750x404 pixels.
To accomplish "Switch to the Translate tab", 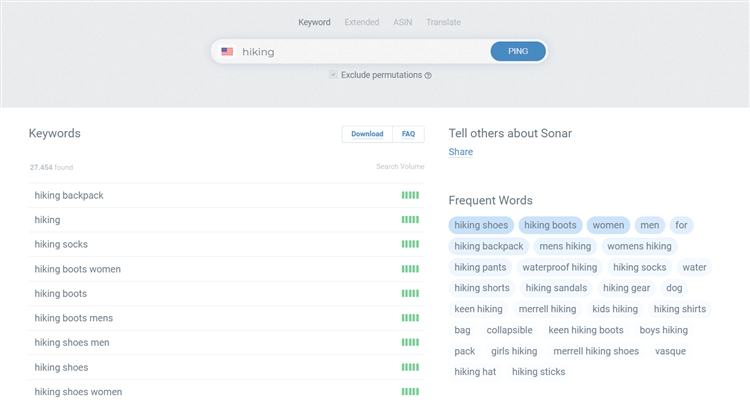I will pyautogui.click(x=443, y=22).
